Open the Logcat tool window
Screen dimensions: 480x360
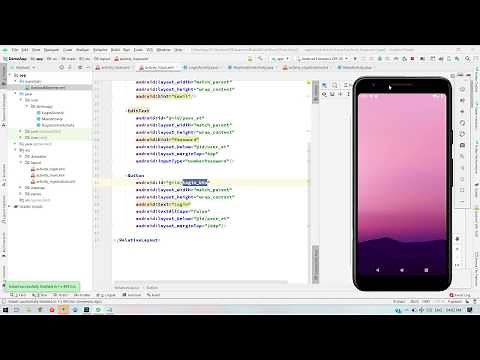pos(106,295)
